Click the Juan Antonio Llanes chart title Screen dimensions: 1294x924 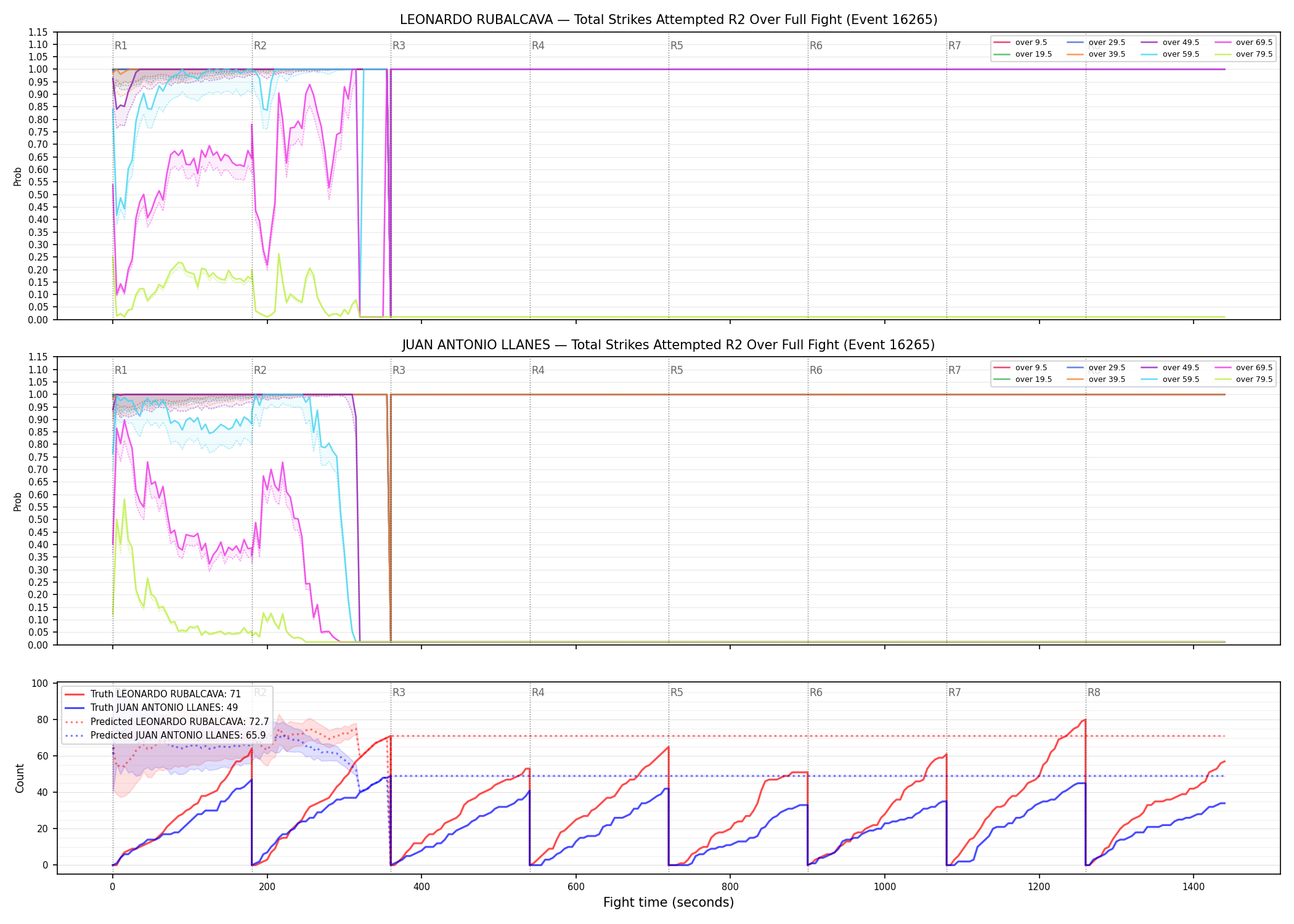669,345
